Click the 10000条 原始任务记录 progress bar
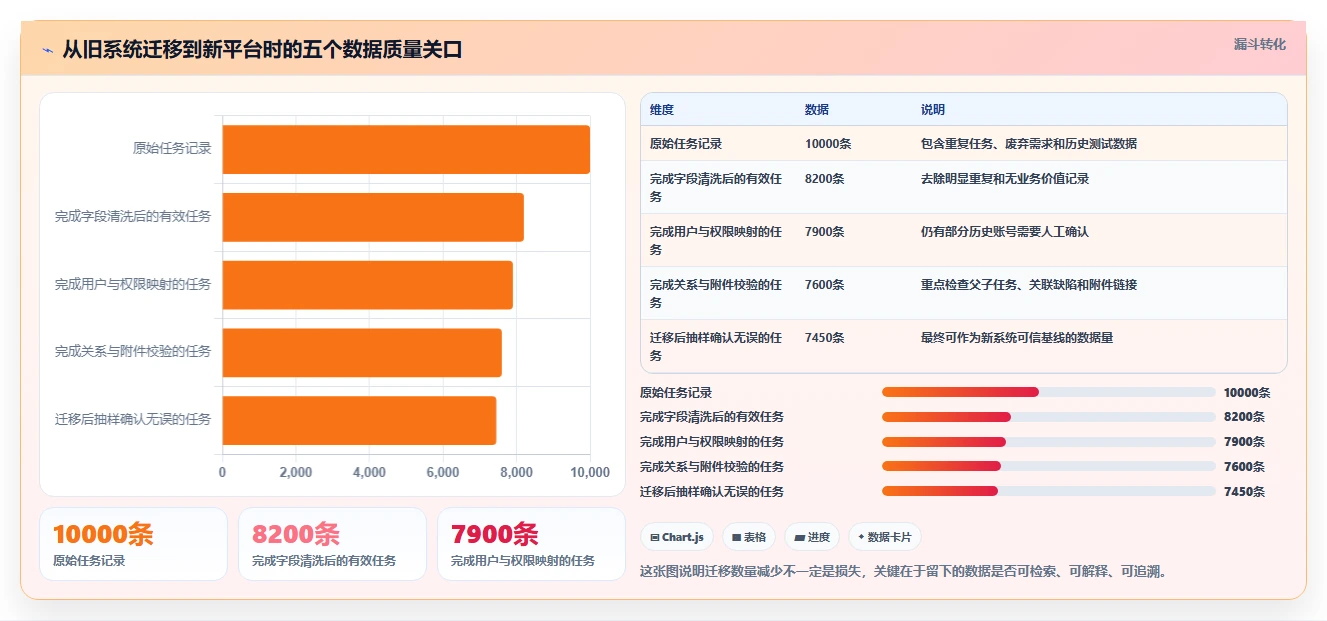The height and width of the screenshot is (621, 1327). pos(1049,392)
